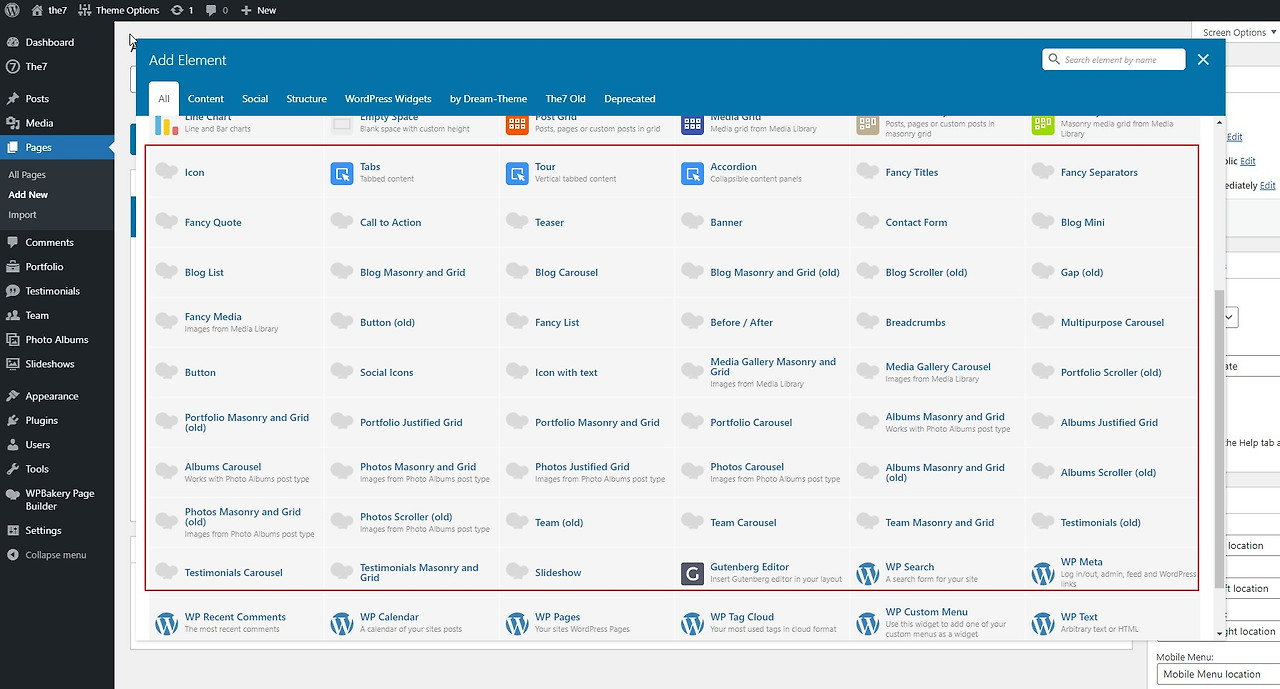Open the updates indicator in admin bar
Image resolution: width=1280 pixels, height=689 pixels.
tap(182, 10)
